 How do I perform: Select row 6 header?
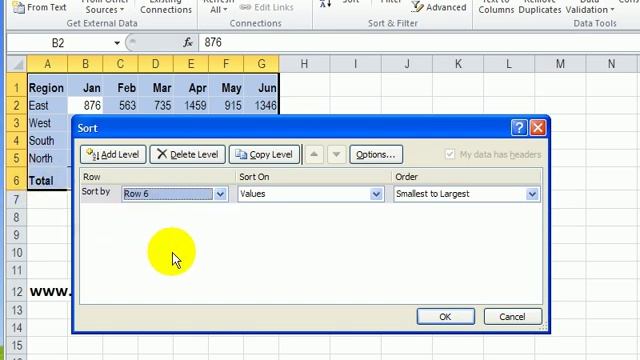pyautogui.click(x=16, y=181)
